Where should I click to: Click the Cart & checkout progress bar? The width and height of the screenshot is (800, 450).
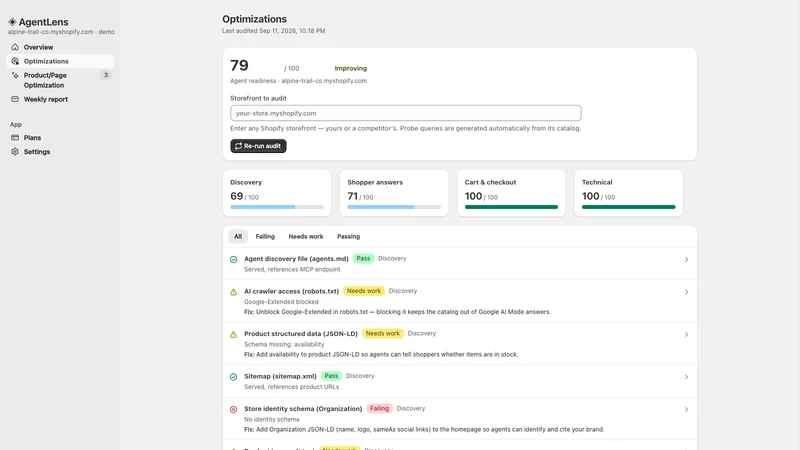click(511, 207)
